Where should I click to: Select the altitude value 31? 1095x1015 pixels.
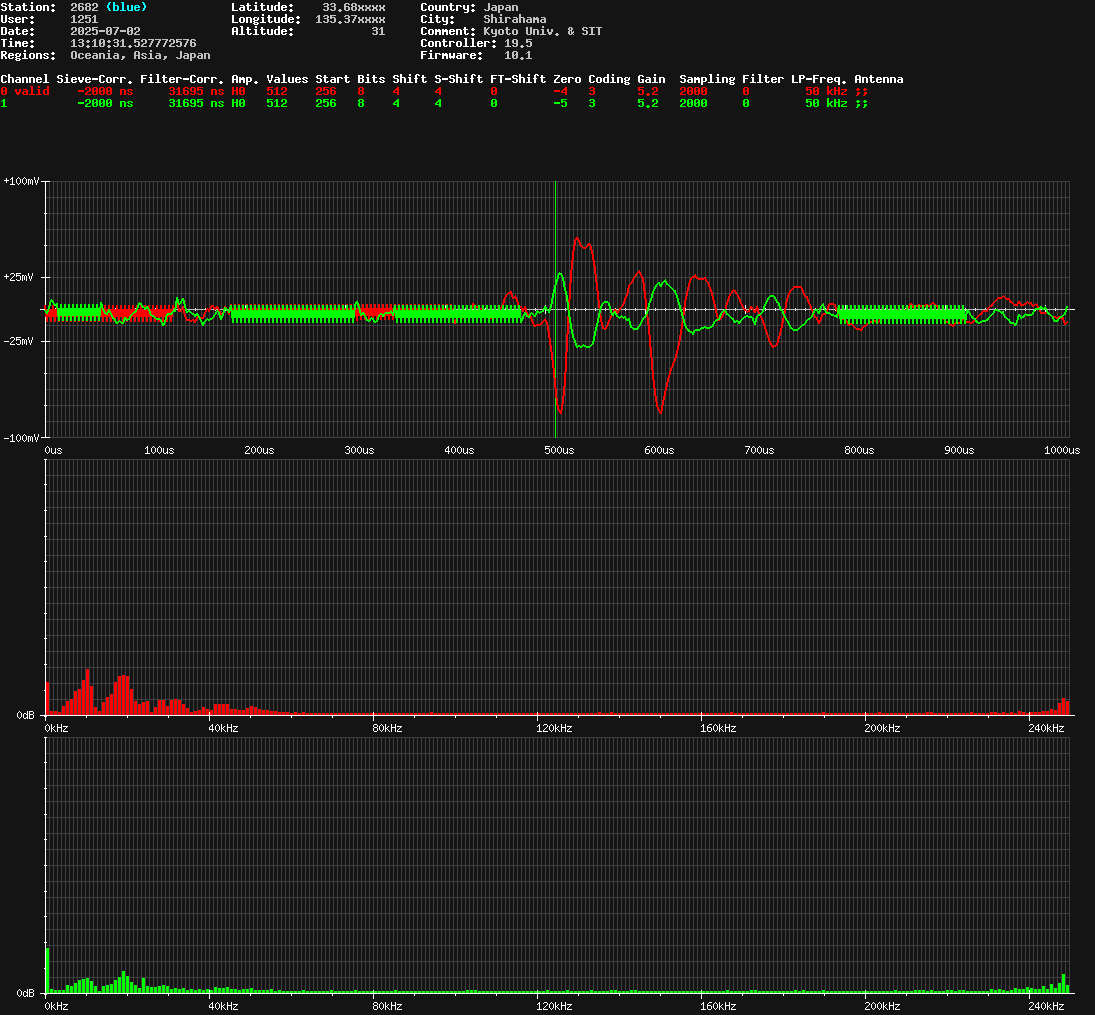[378, 31]
